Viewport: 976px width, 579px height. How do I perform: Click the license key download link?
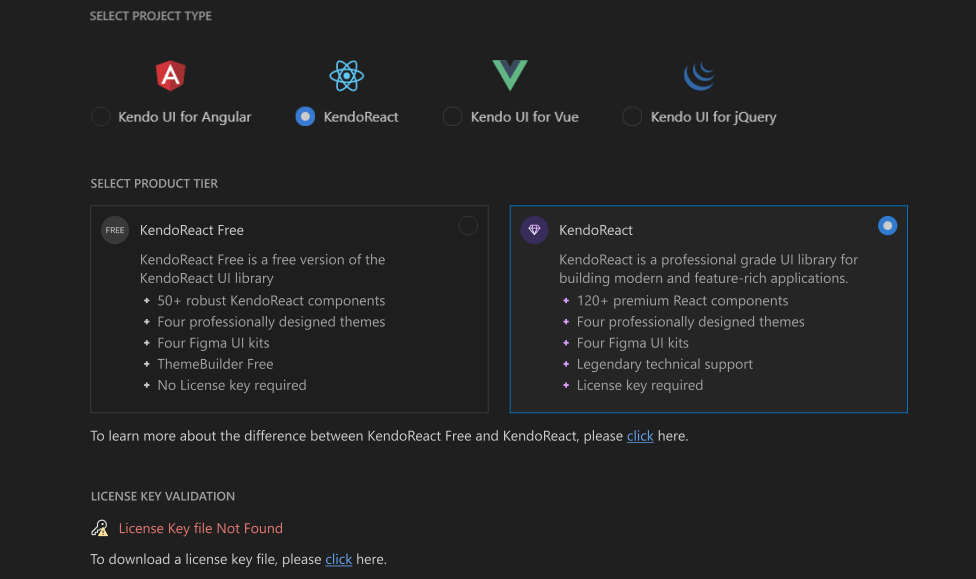click(x=338, y=559)
